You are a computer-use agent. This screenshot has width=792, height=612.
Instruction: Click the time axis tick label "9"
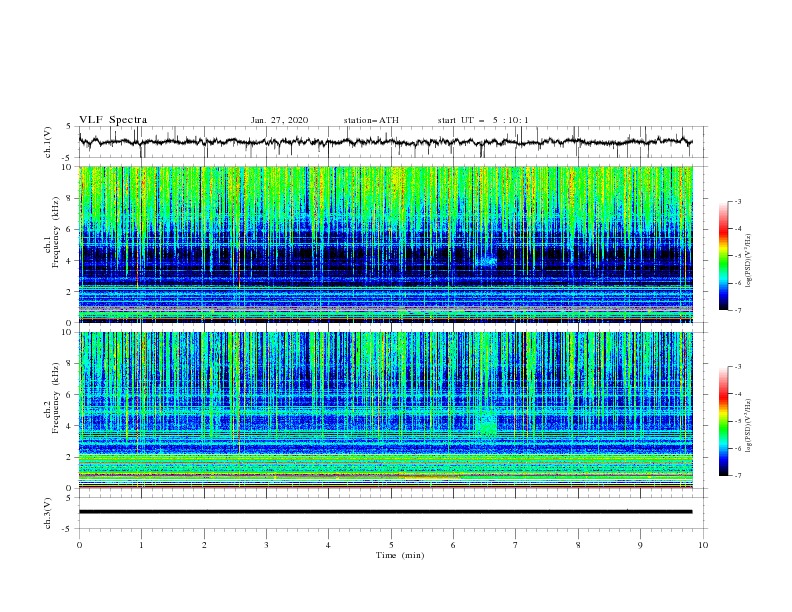point(640,545)
